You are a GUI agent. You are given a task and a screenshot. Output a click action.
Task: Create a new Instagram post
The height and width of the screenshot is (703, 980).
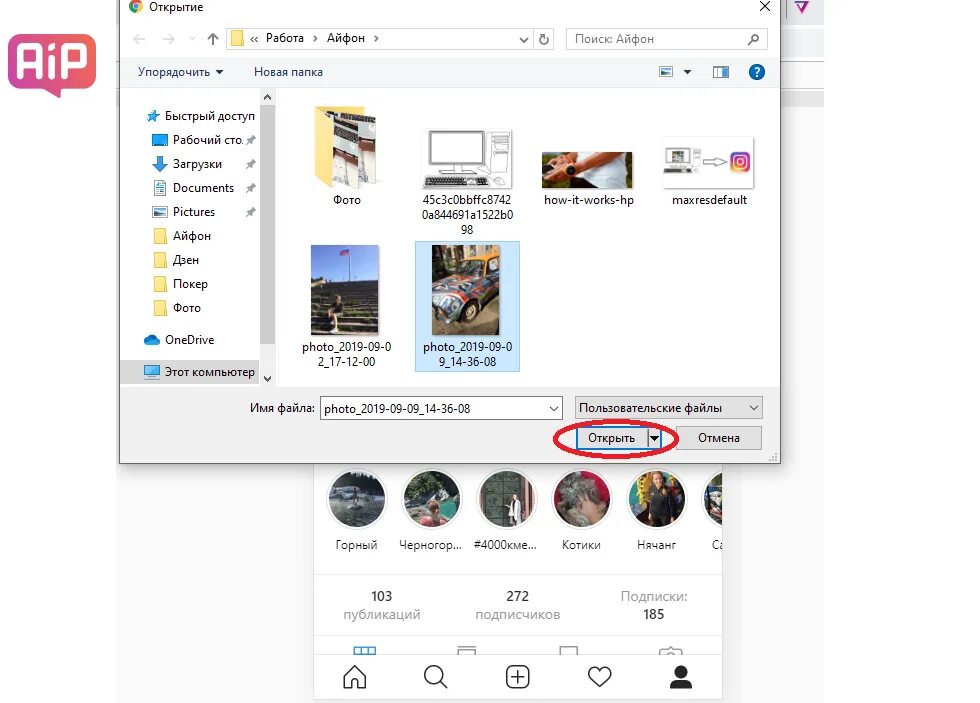coord(518,677)
